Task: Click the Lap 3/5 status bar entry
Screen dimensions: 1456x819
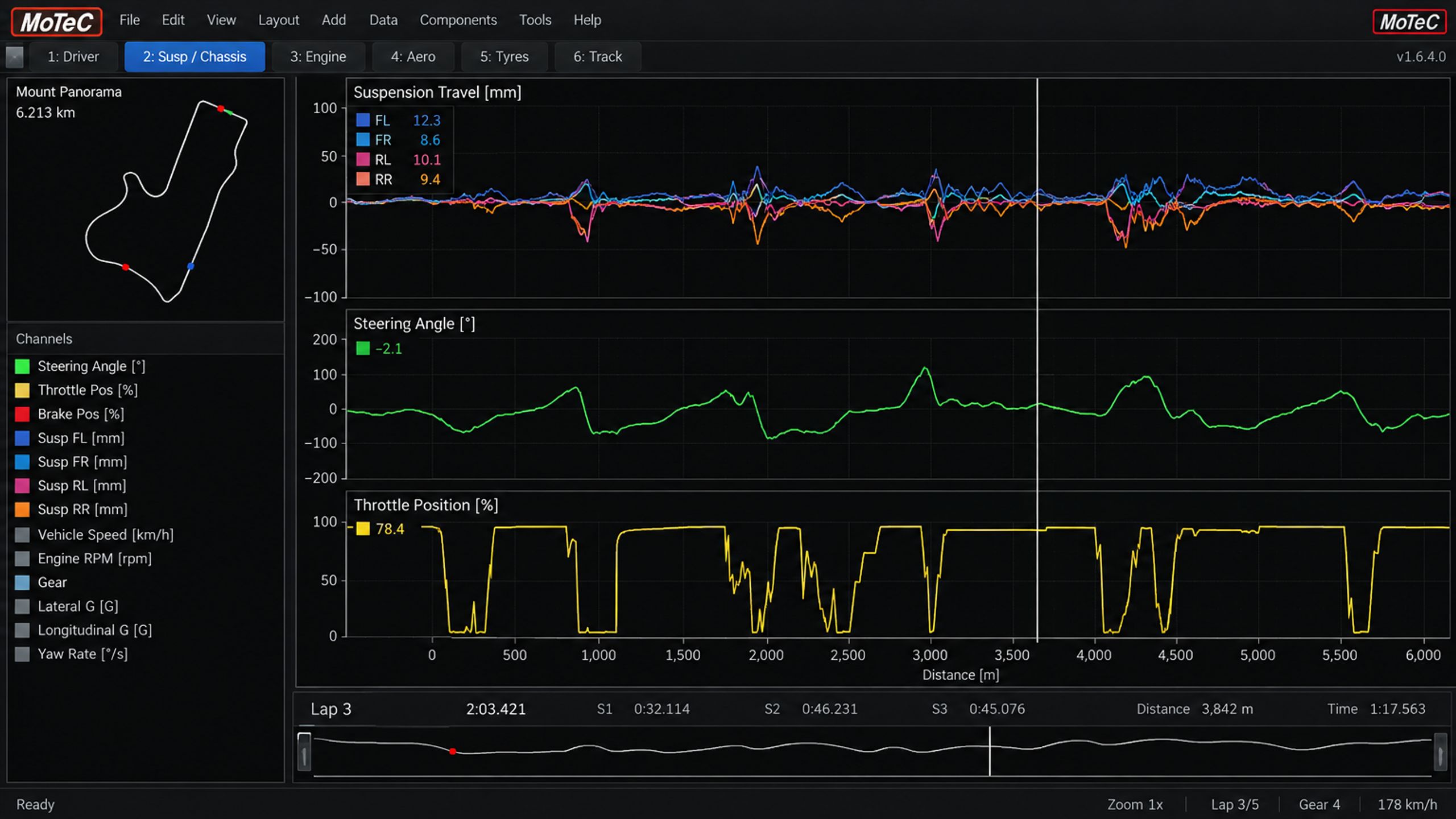Action: tap(1235, 805)
